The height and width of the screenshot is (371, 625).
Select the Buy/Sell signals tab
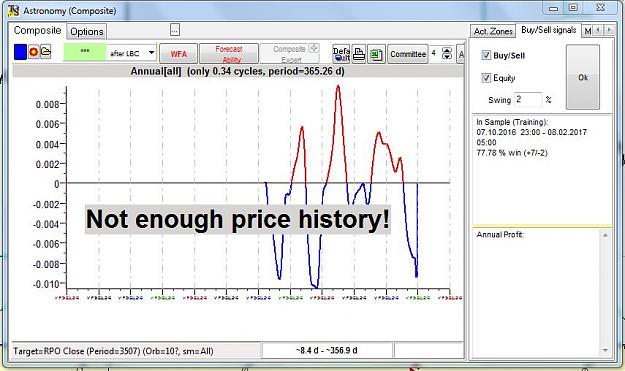pos(548,30)
